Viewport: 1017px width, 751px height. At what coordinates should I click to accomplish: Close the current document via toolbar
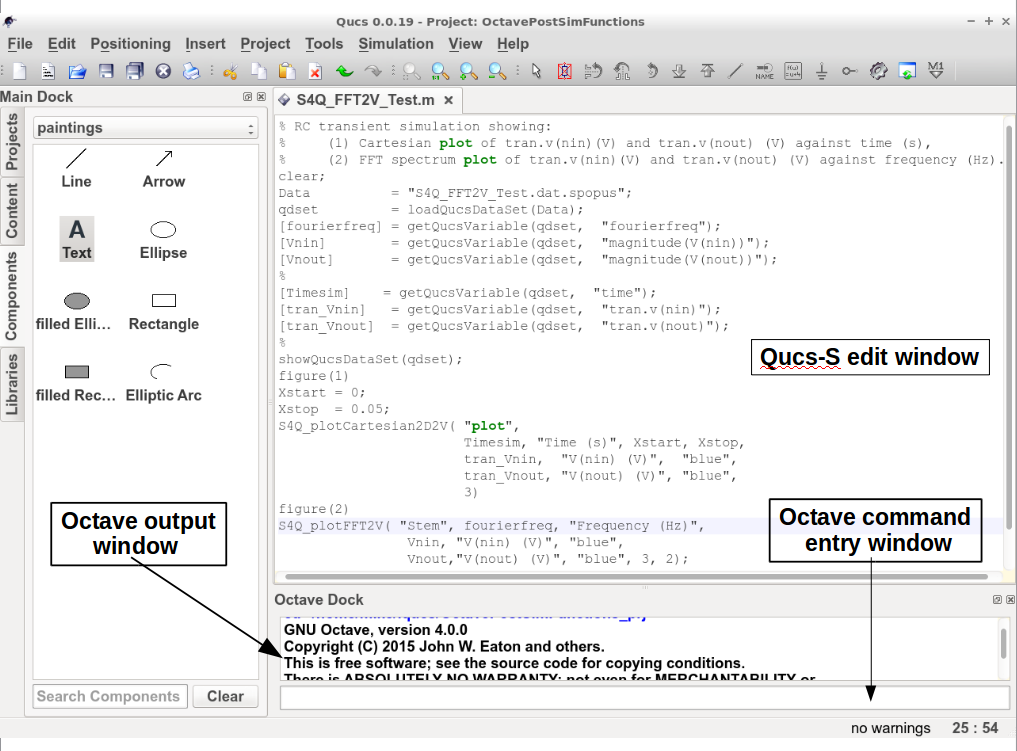point(163,71)
